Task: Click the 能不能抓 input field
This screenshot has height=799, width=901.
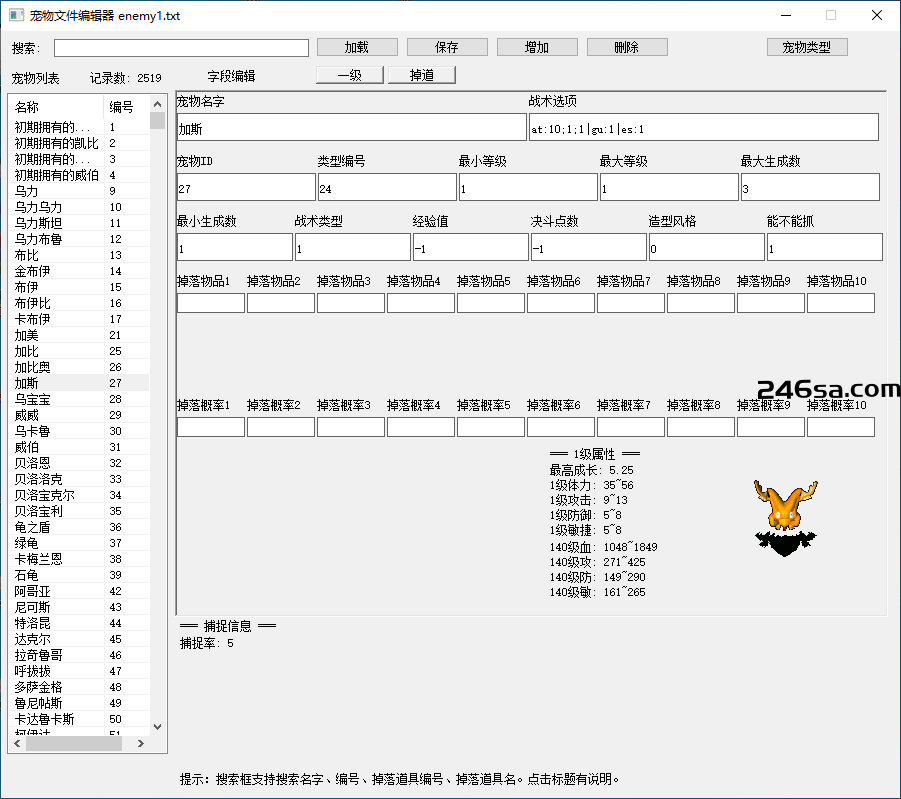Action: 825,247
